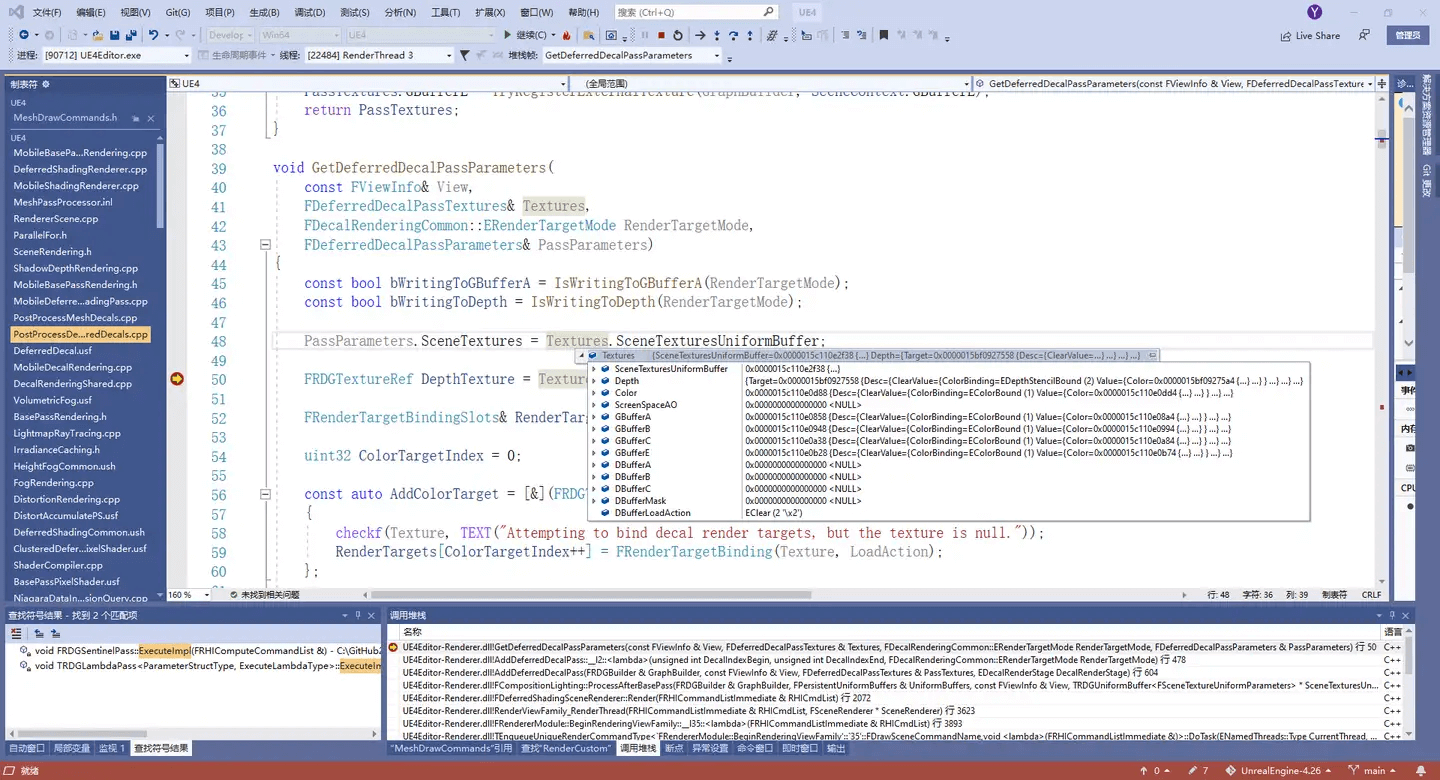Pin the Textures data tip

1153,355
